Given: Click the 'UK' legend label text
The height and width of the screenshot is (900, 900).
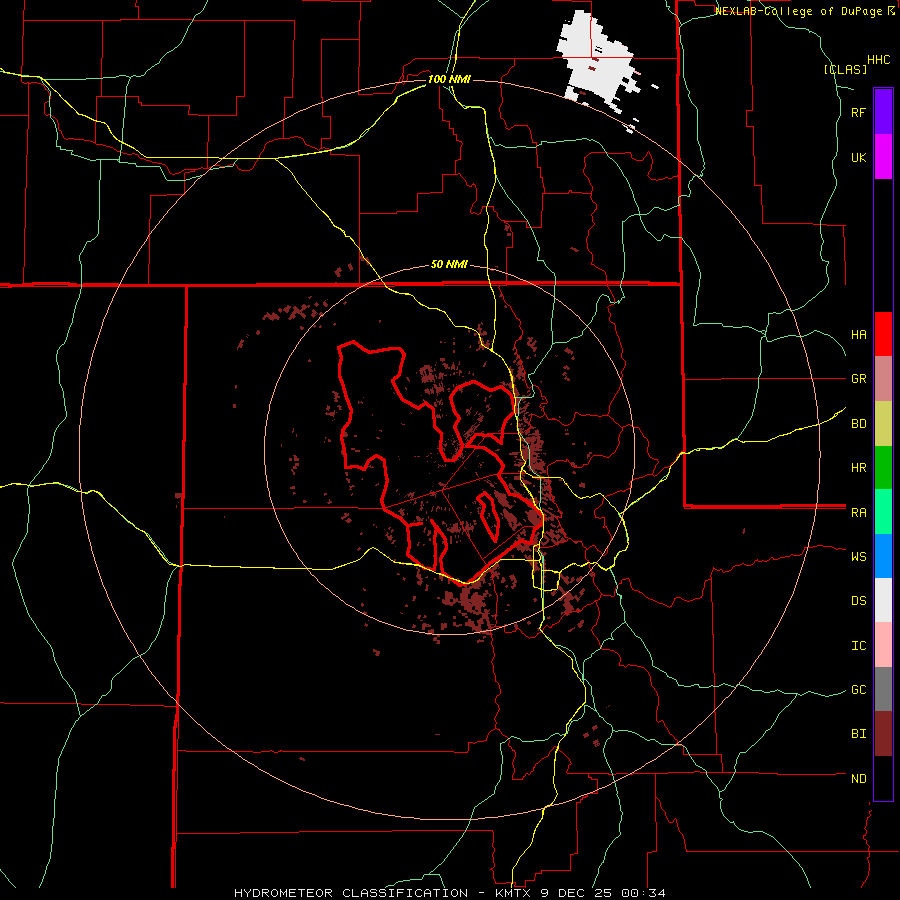Looking at the screenshot, I should [858, 157].
